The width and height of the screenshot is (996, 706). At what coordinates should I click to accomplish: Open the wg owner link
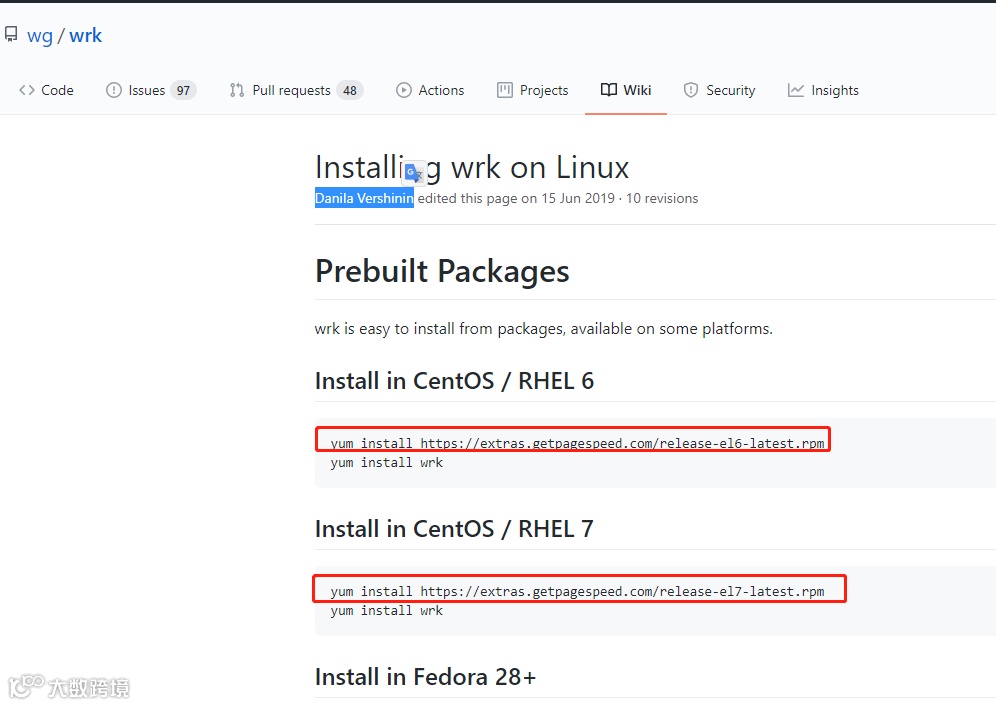pyautogui.click(x=39, y=36)
